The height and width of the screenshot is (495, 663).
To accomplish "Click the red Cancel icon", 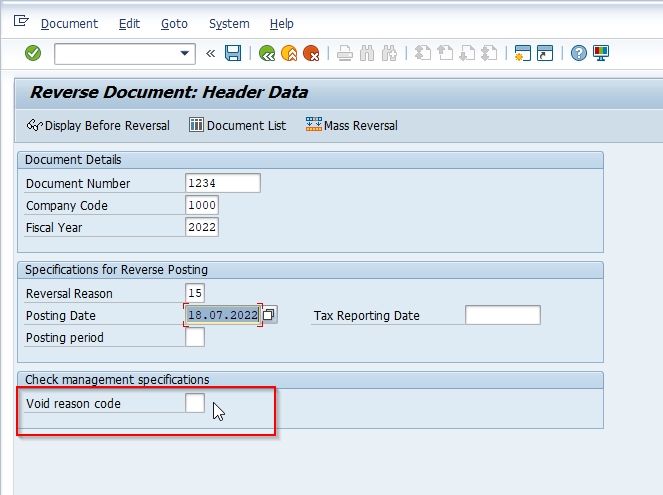I will point(311,54).
